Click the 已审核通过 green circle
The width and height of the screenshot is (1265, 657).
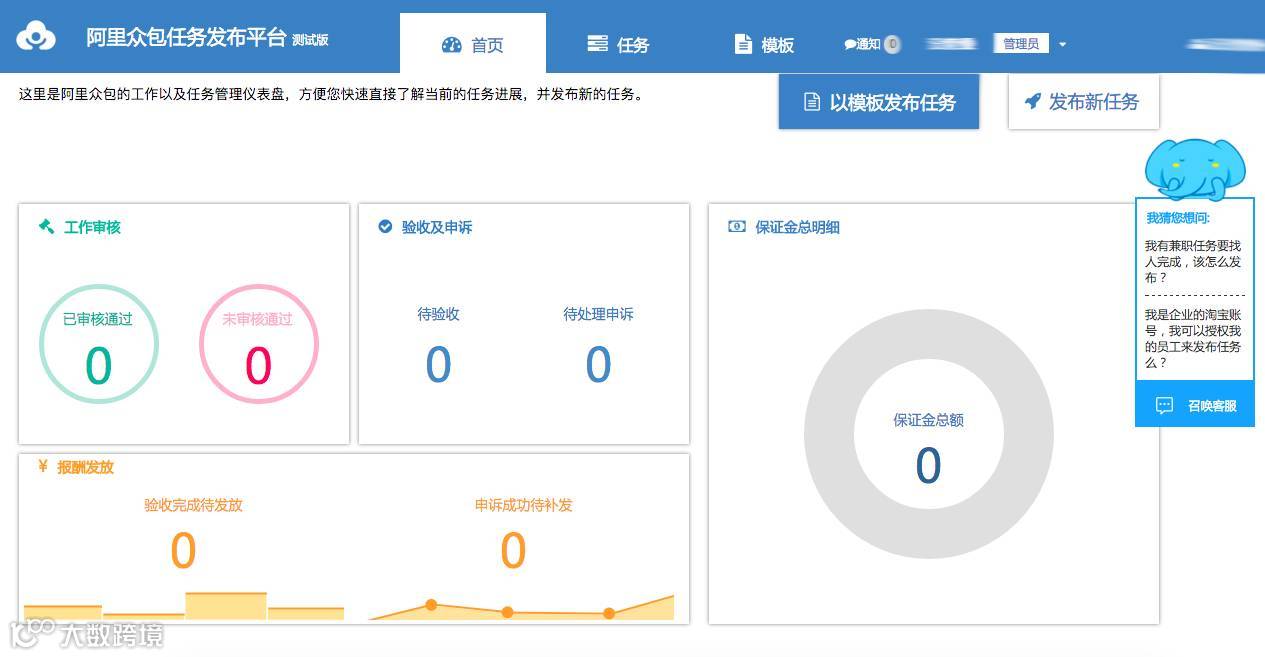(98, 345)
